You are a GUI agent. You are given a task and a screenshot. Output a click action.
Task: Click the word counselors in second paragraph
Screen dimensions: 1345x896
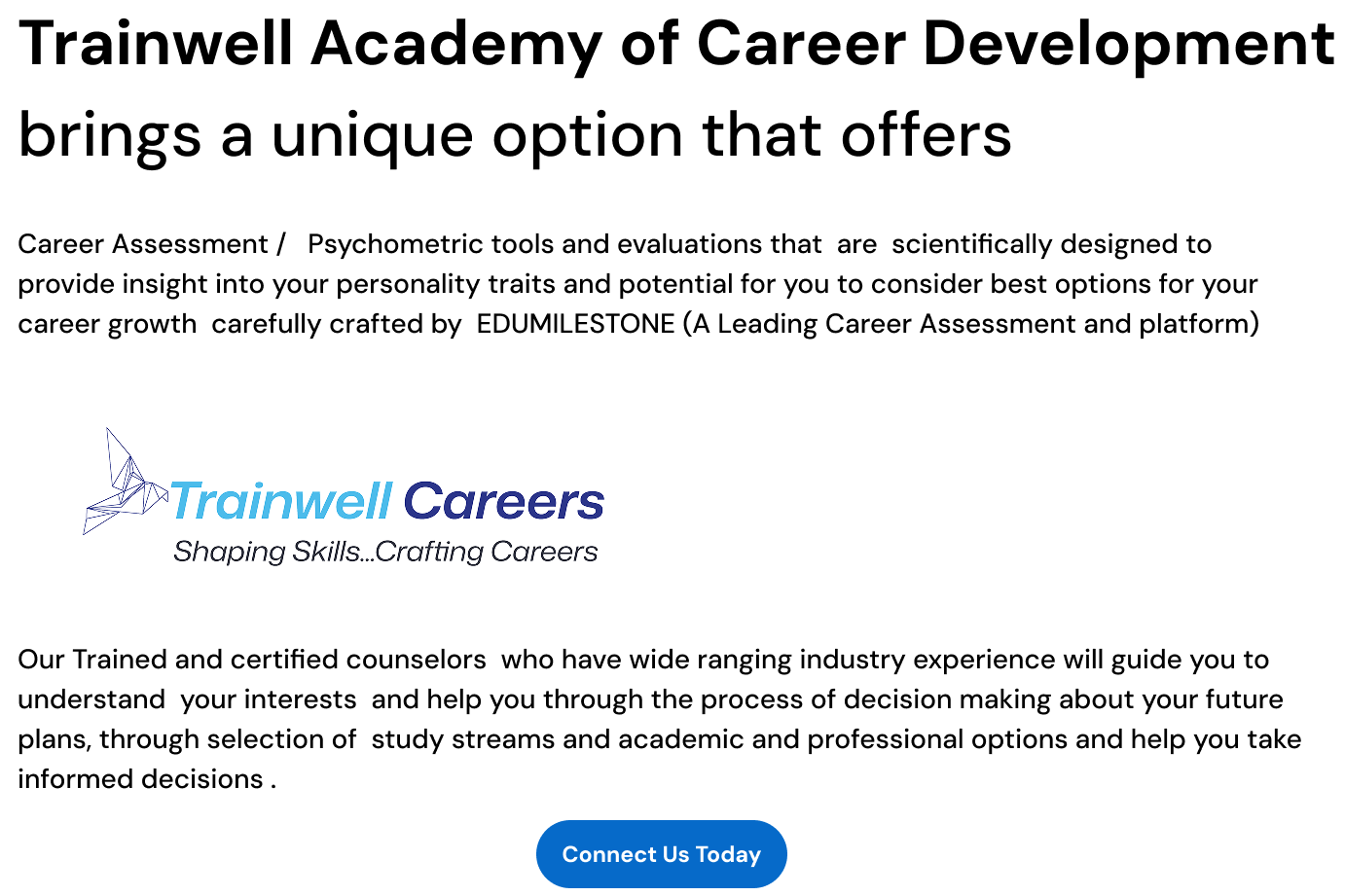416,660
